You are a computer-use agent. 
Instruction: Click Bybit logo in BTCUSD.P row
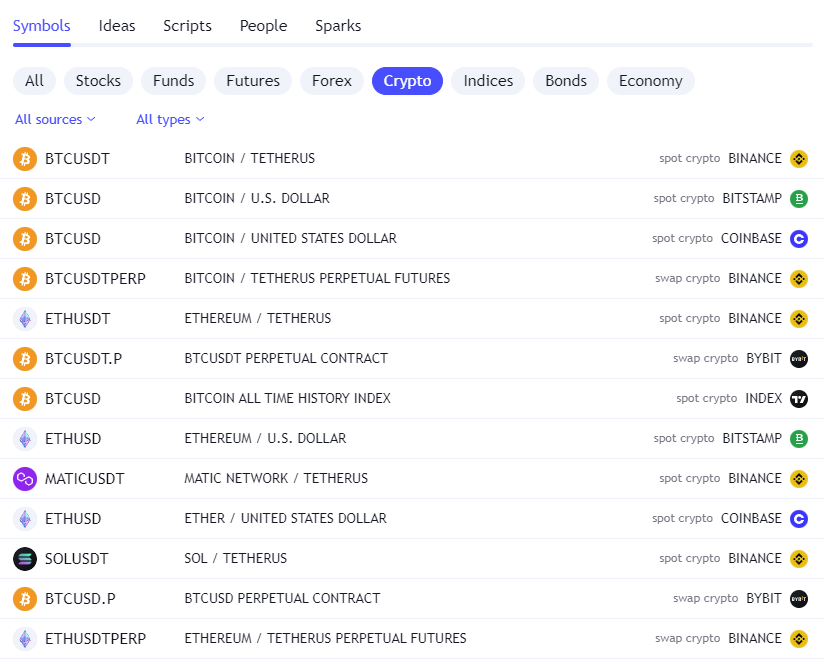pyautogui.click(x=799, y=599)
